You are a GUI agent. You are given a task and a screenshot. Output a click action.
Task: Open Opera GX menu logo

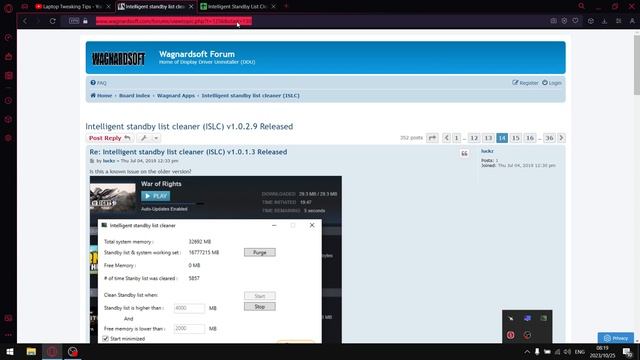[x=8, y=8]
